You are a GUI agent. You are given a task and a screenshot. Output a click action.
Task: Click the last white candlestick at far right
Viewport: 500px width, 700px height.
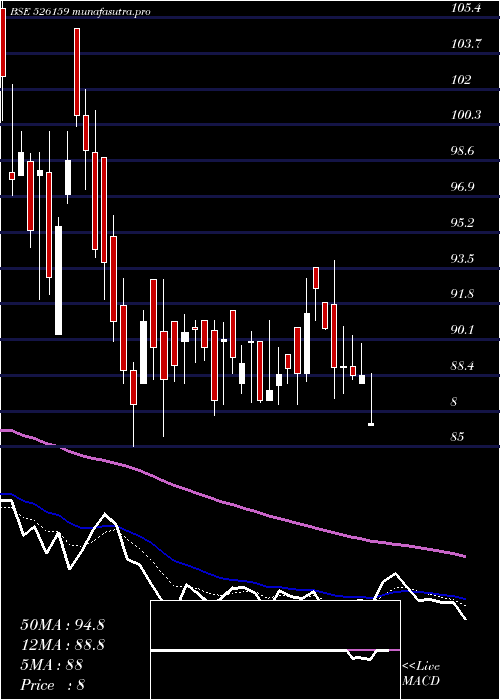tap(371, 424)
